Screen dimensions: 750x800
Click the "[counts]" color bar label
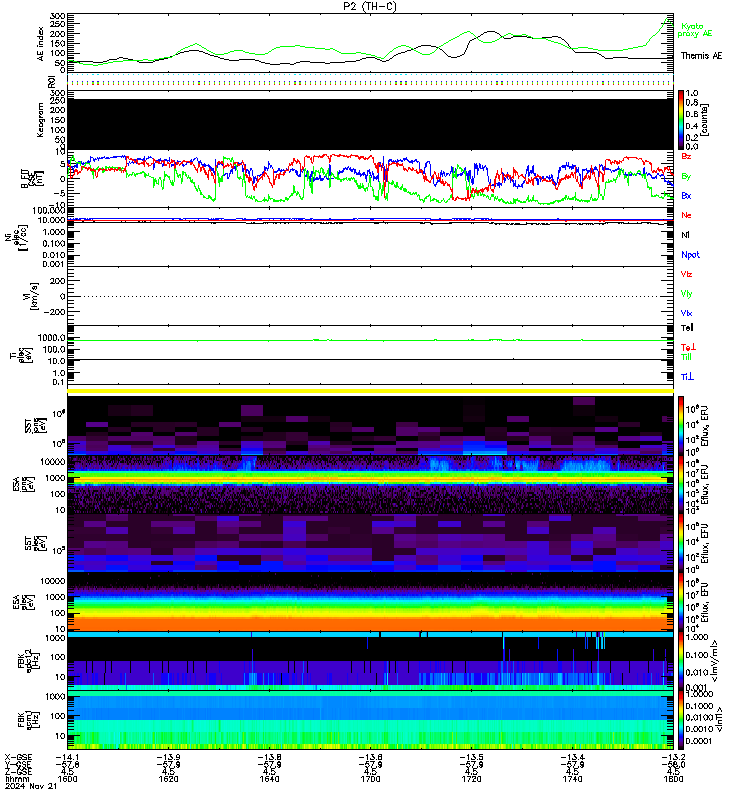[704, 120]
